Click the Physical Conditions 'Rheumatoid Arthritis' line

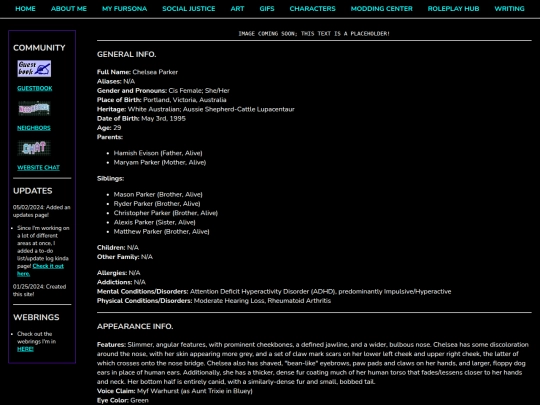[x=214, y=301]
